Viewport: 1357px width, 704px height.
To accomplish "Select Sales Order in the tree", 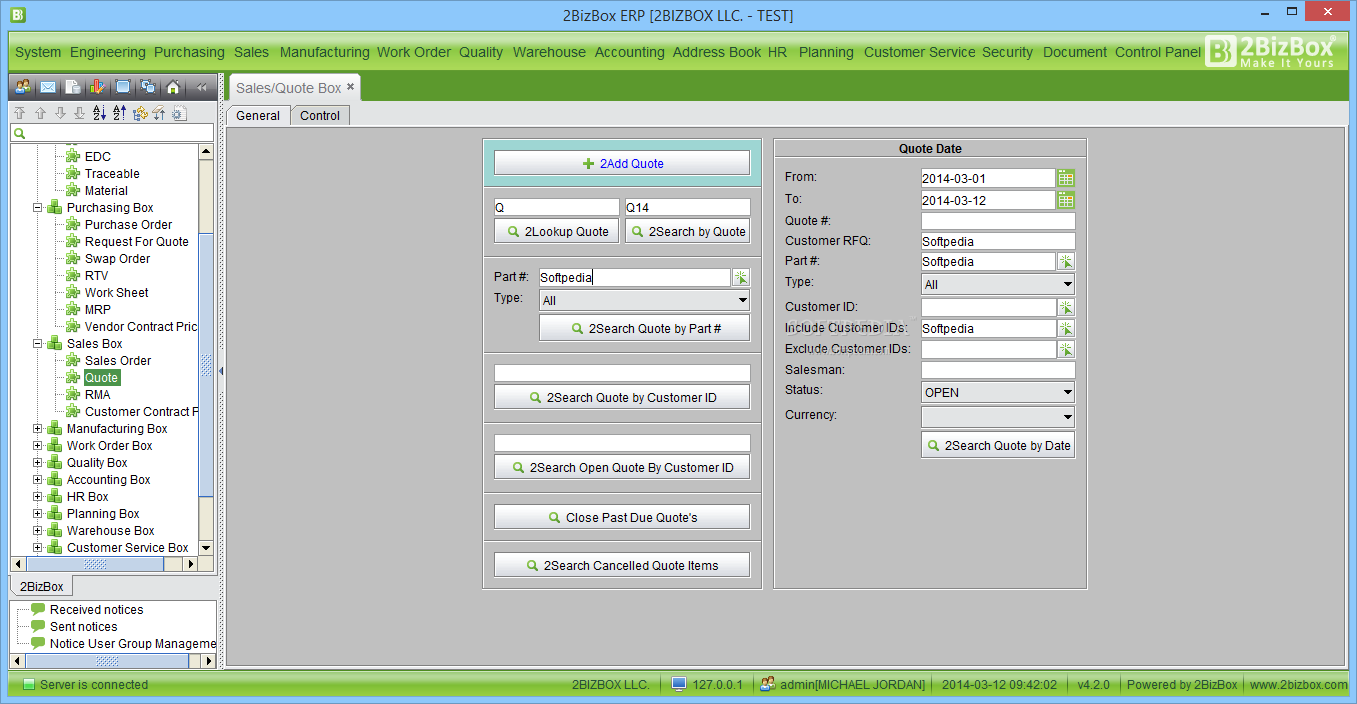I will pos(118,361).
